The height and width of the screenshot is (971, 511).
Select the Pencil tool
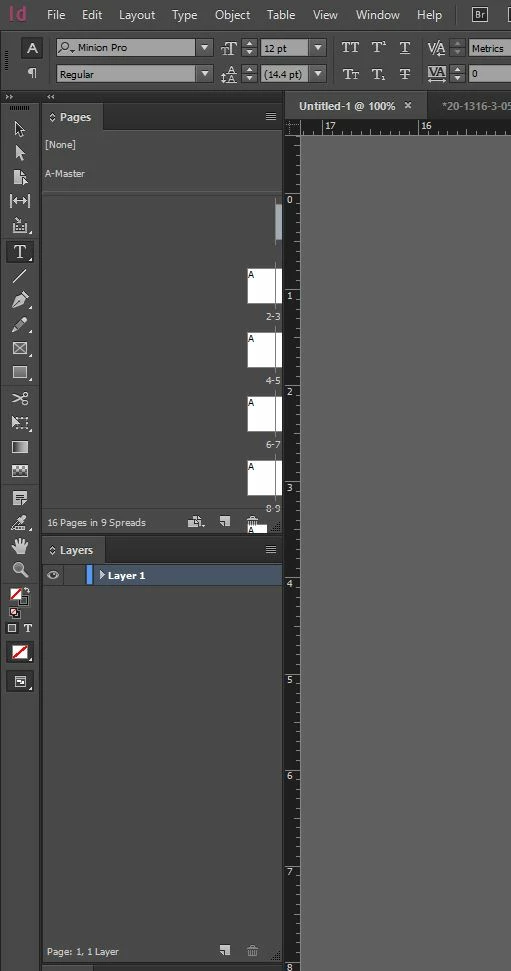[x=20, y=324]
